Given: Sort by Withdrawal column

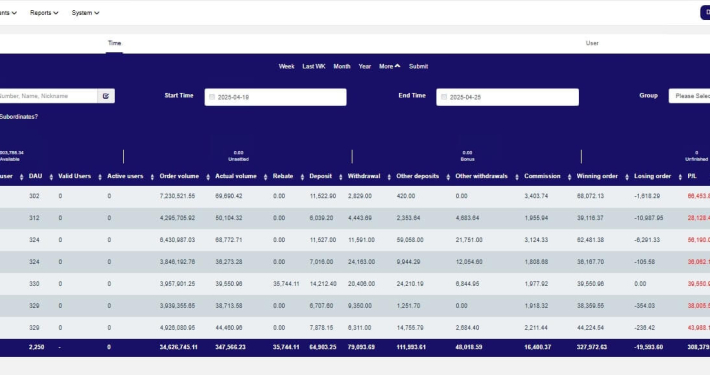Looking at the screenshot, I should 364,176.
